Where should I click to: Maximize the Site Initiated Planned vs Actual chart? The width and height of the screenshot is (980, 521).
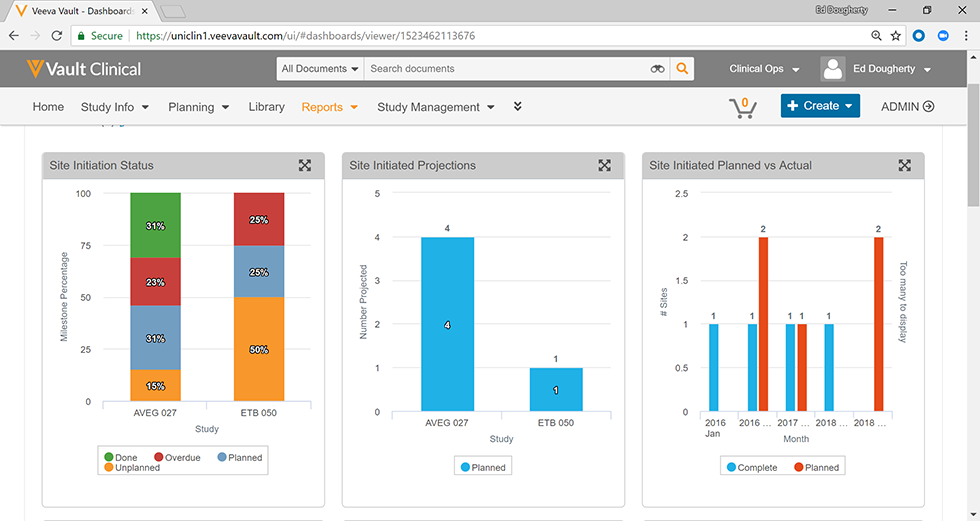tap(904, 166)
